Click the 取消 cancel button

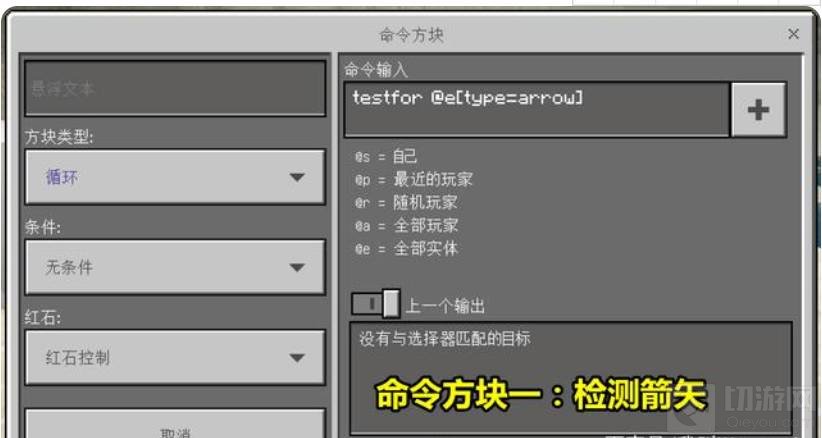point(175,424)
